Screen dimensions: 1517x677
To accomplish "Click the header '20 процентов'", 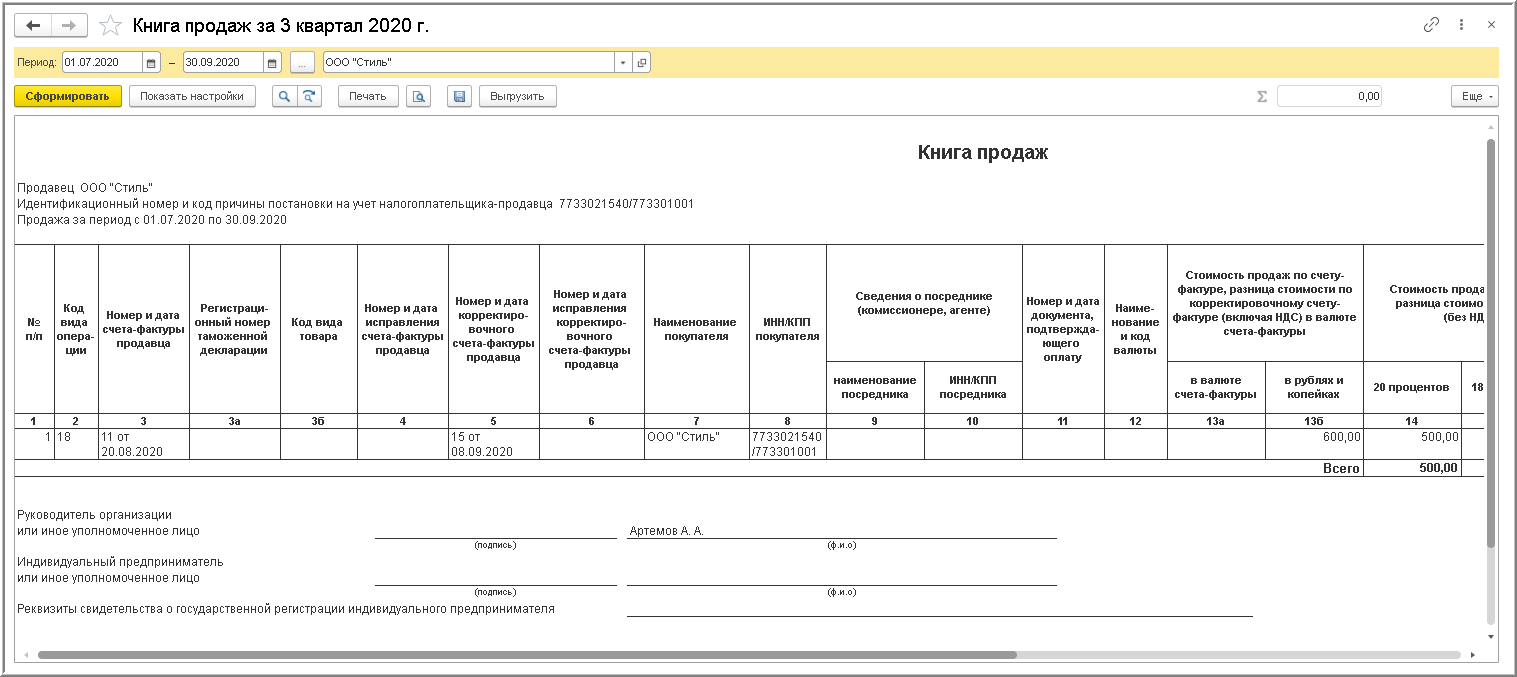I will 1413,387.
